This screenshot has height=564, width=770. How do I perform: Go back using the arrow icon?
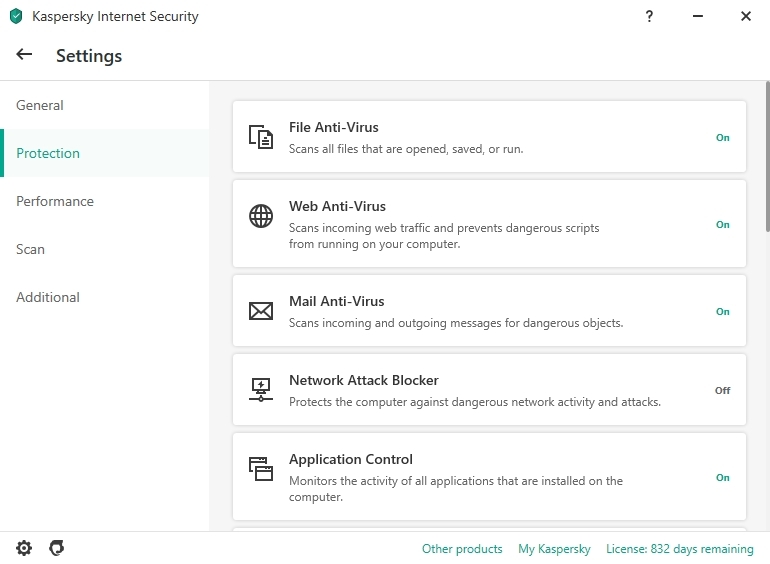click(x=25, y=55)
